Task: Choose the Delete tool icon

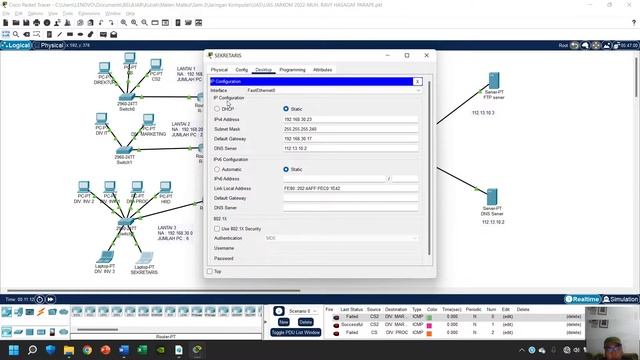Action: [27, 34]
